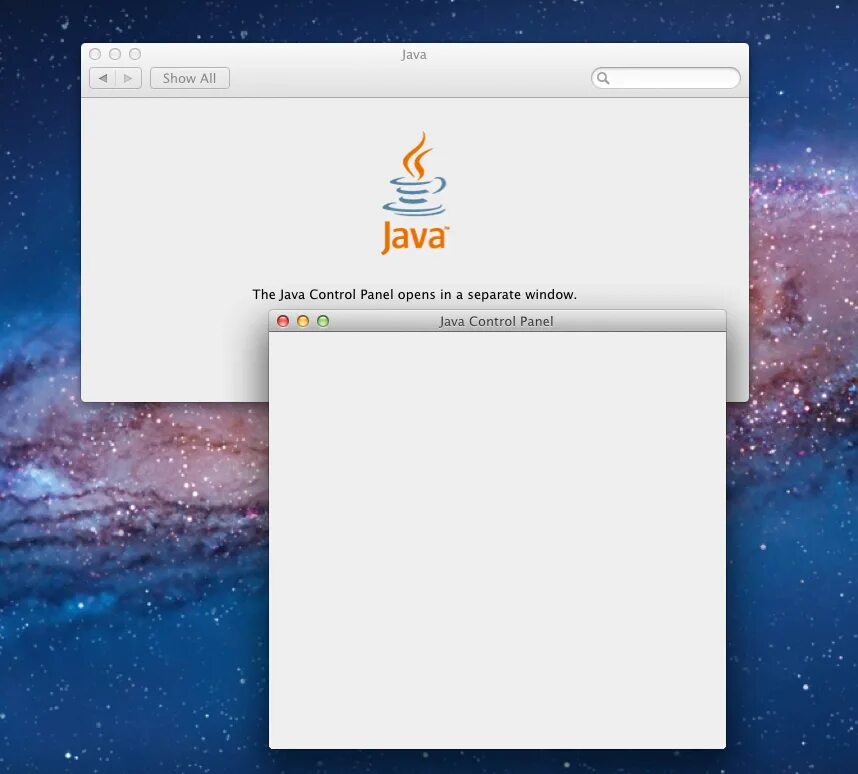858x774 pixels.
Task: Zoom the Java Control Panel with green button
Action: [x=323, y=321]
